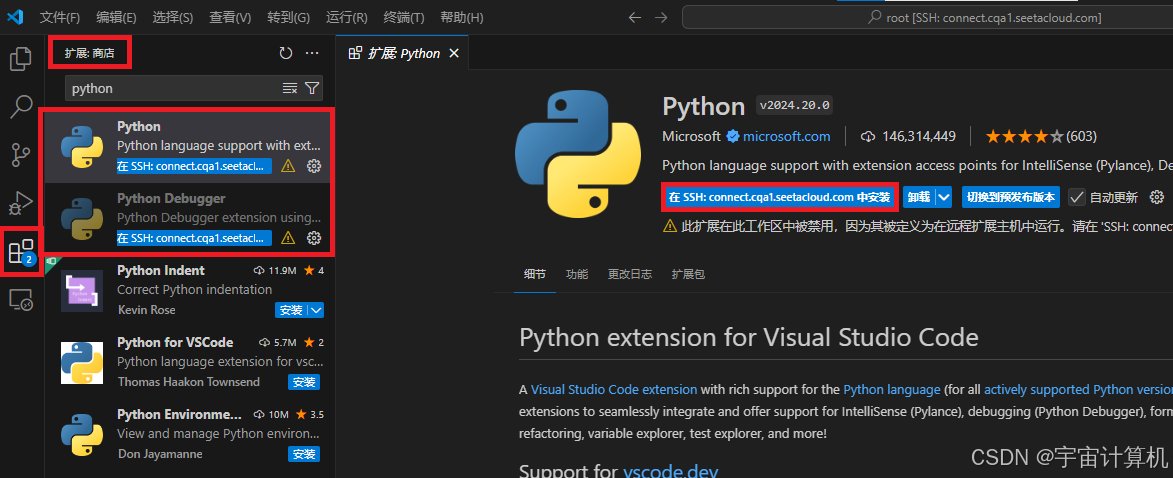Open microsoft.com publisher link
Viewport: 1173px width, 478px height.
coord(786,136)
